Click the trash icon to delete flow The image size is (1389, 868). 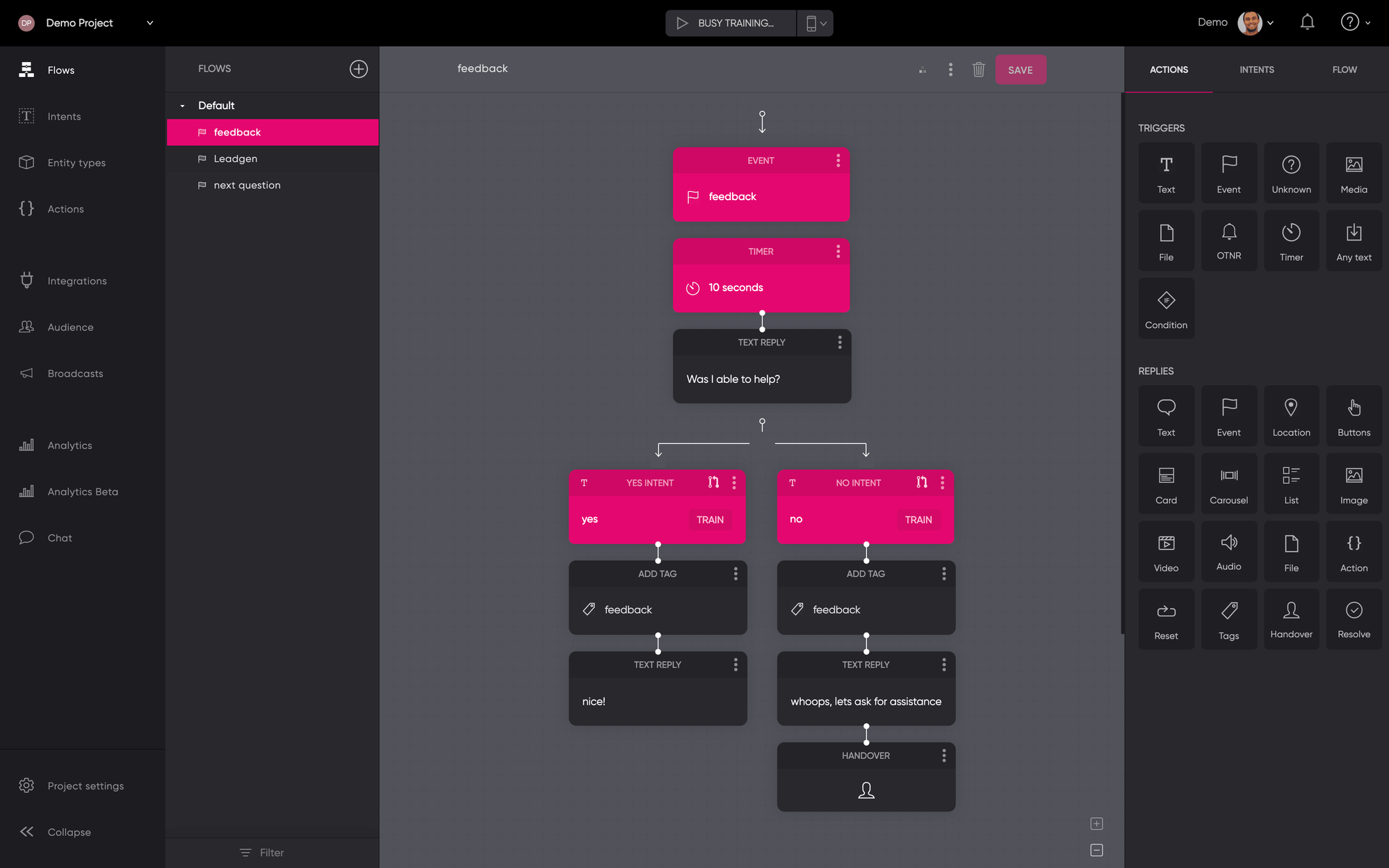point(978,69)
